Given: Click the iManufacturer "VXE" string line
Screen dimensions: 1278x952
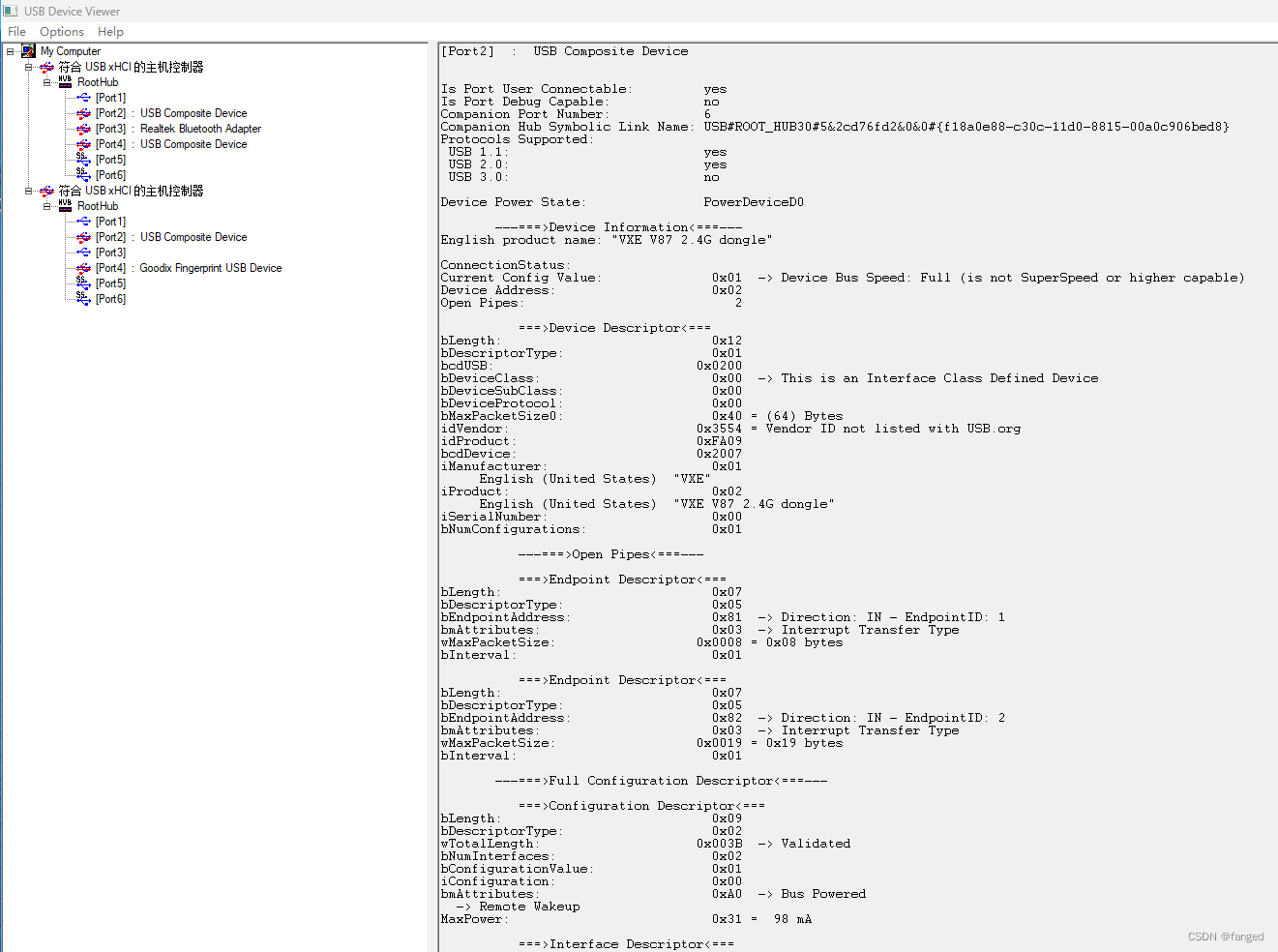Looking at the screenshot, I should [595, 479].
